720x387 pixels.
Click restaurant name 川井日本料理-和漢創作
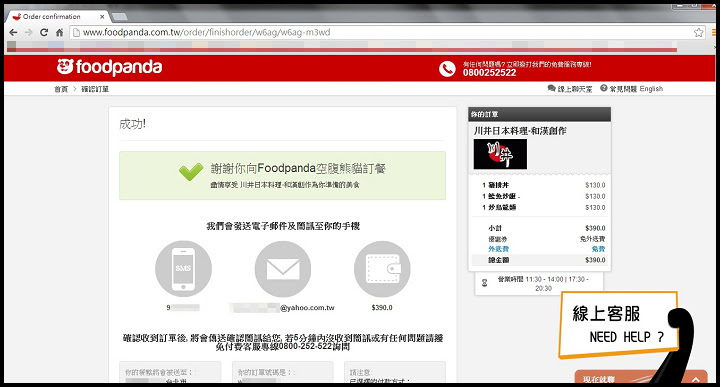point(520,131)
